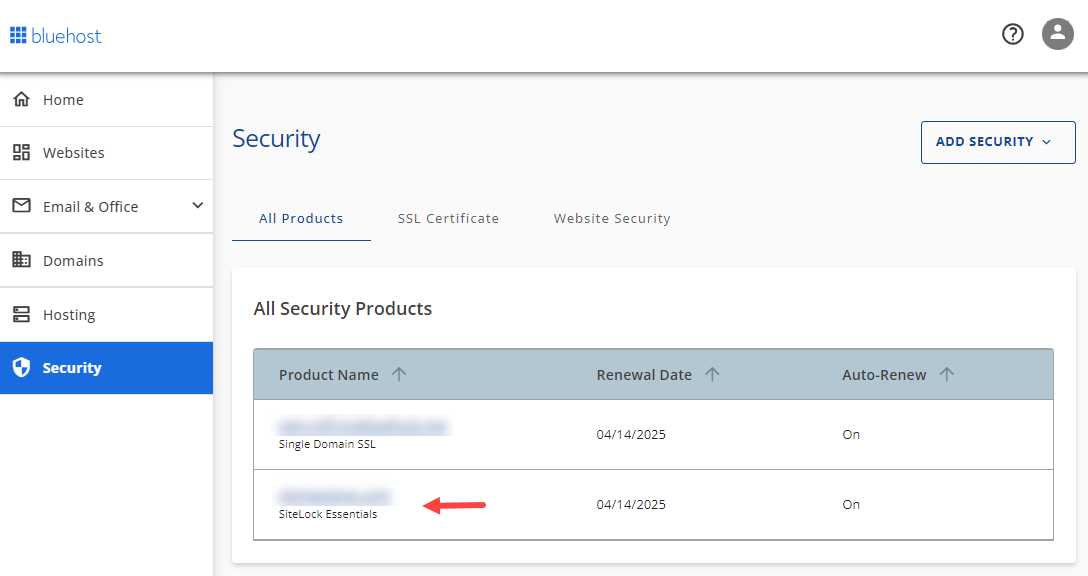Click the Domains building icon

pyautogui.click(x=22, y=260)
